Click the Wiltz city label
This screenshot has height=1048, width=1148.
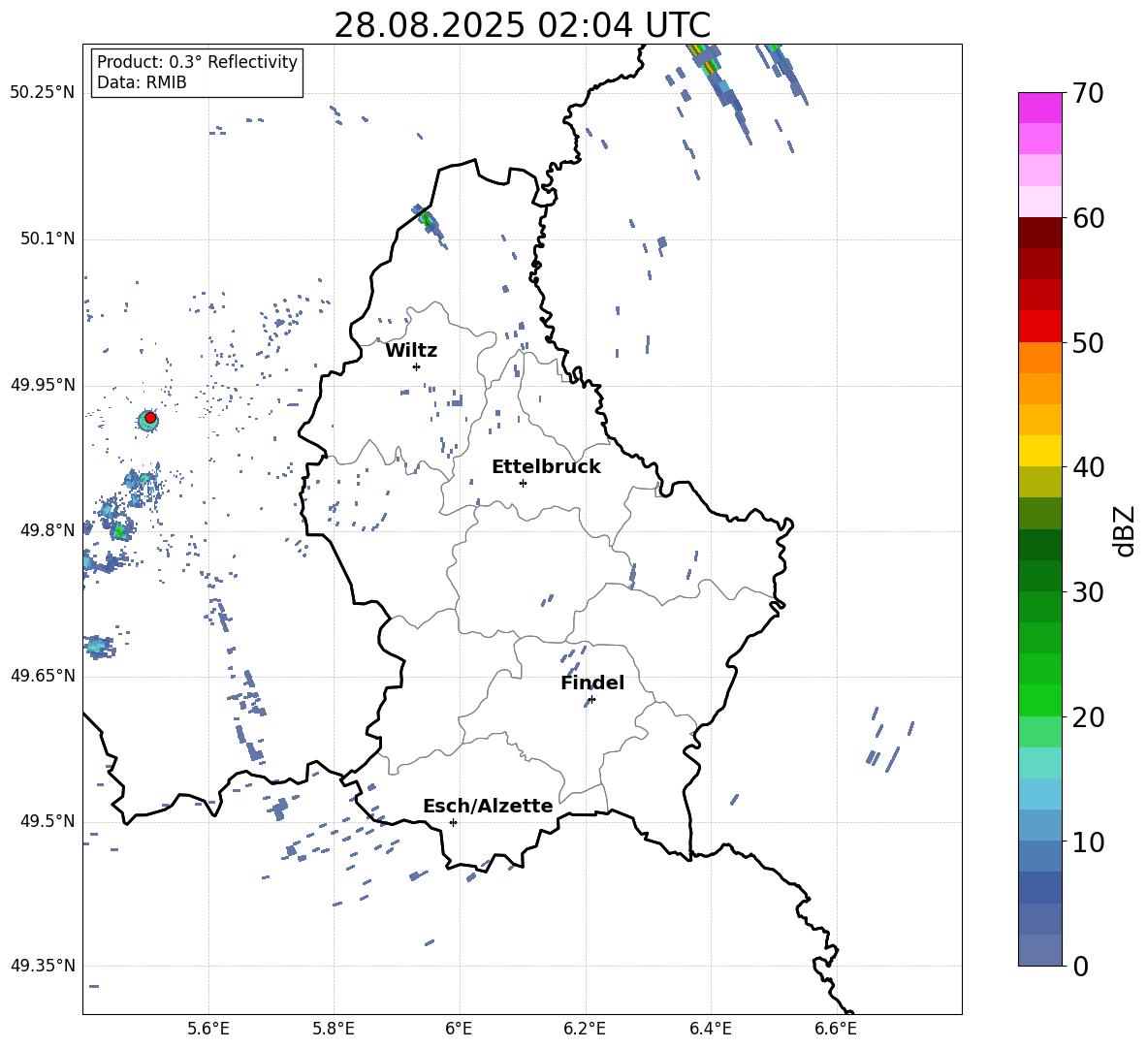tap(411, 351)
